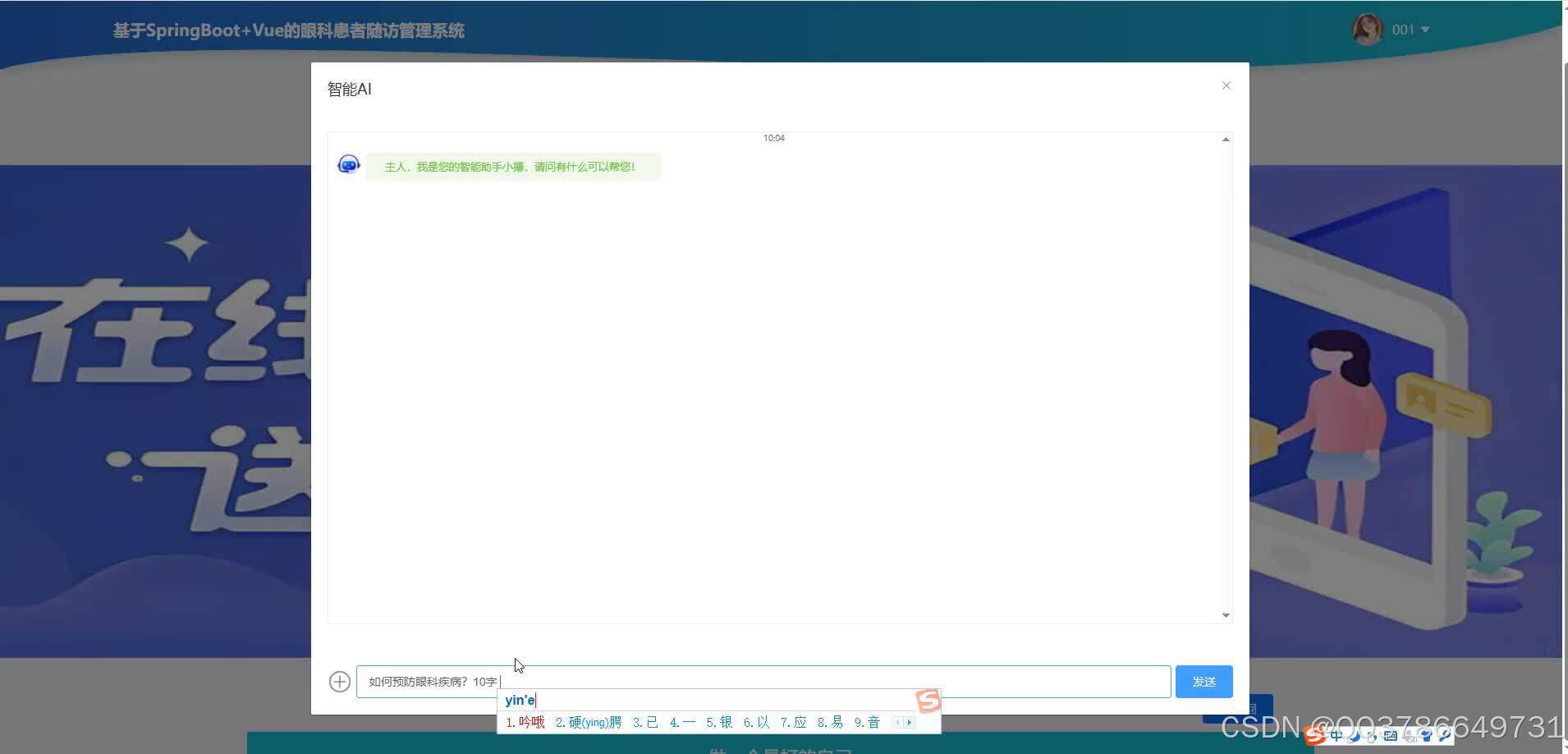Click the assistant greeting message bubble

(x=513, y=167)
